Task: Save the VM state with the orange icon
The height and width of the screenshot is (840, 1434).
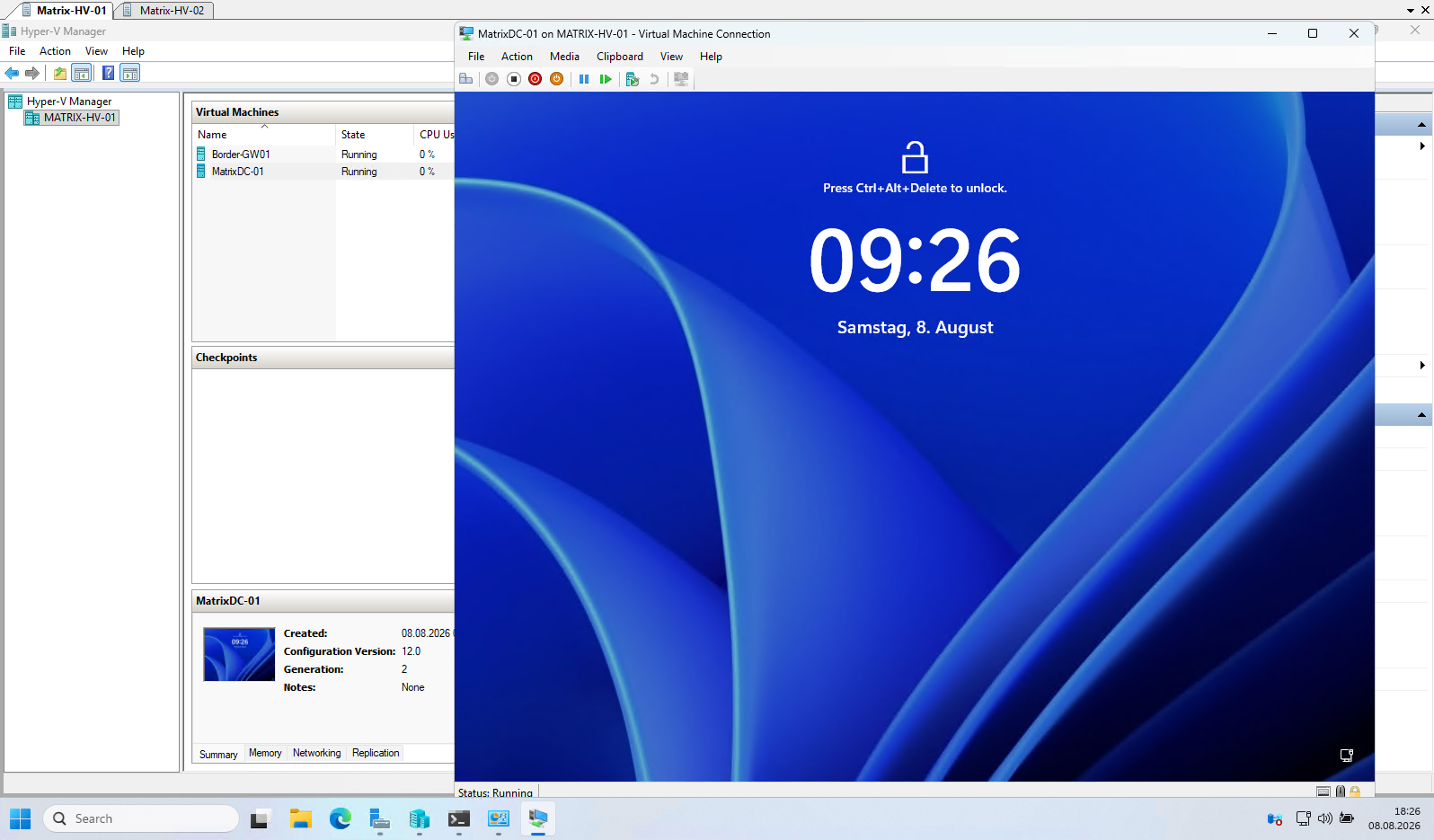Action: point(557,79)
